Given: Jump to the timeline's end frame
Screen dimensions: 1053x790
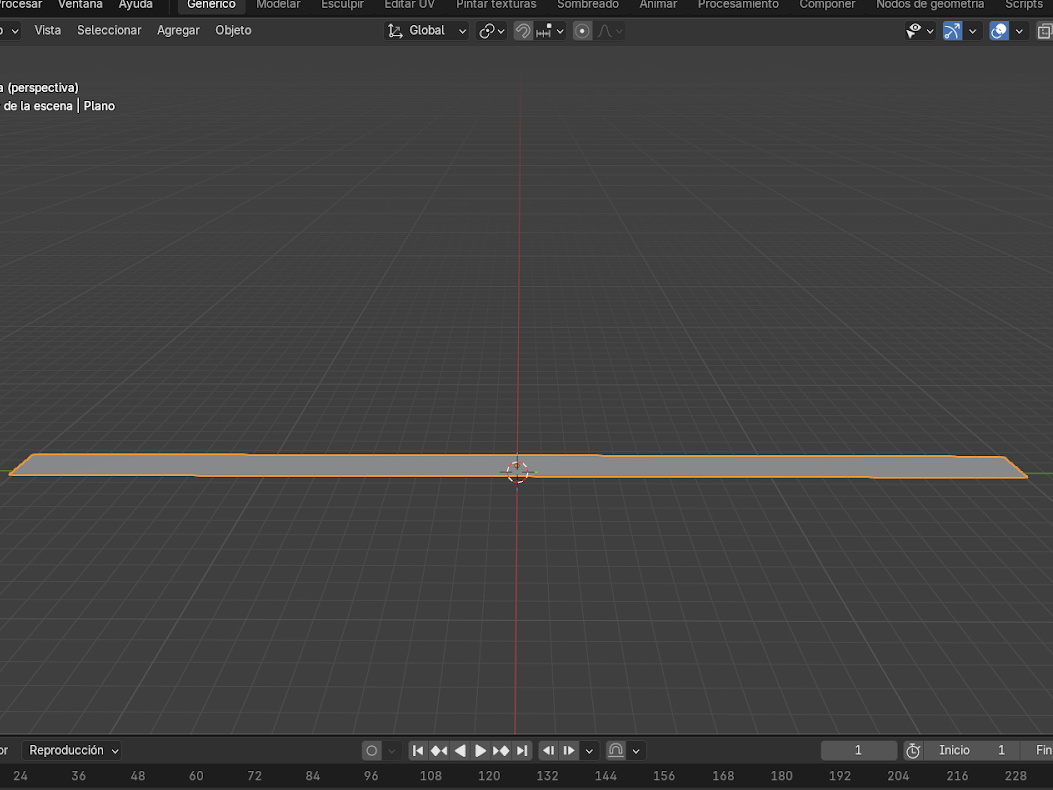Looking at the screenshot, I should (522, 751).
